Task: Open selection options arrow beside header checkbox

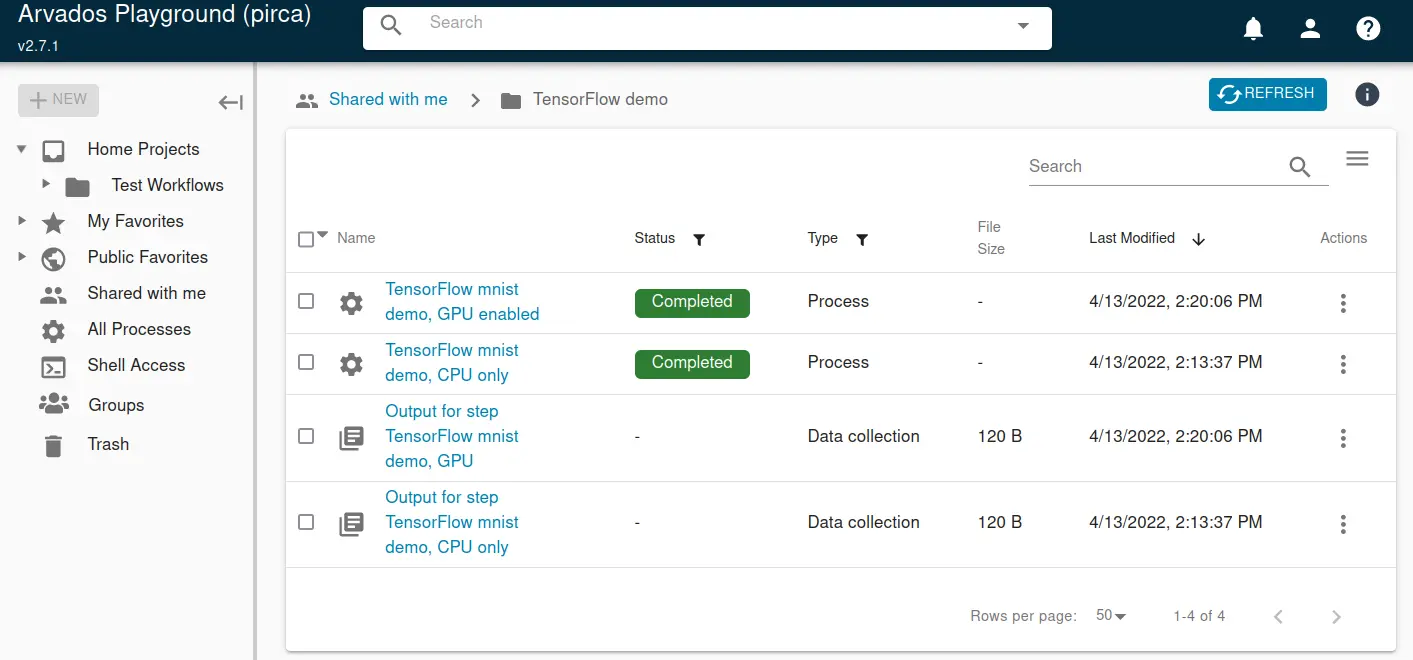Action: click(x=322, y=236)
